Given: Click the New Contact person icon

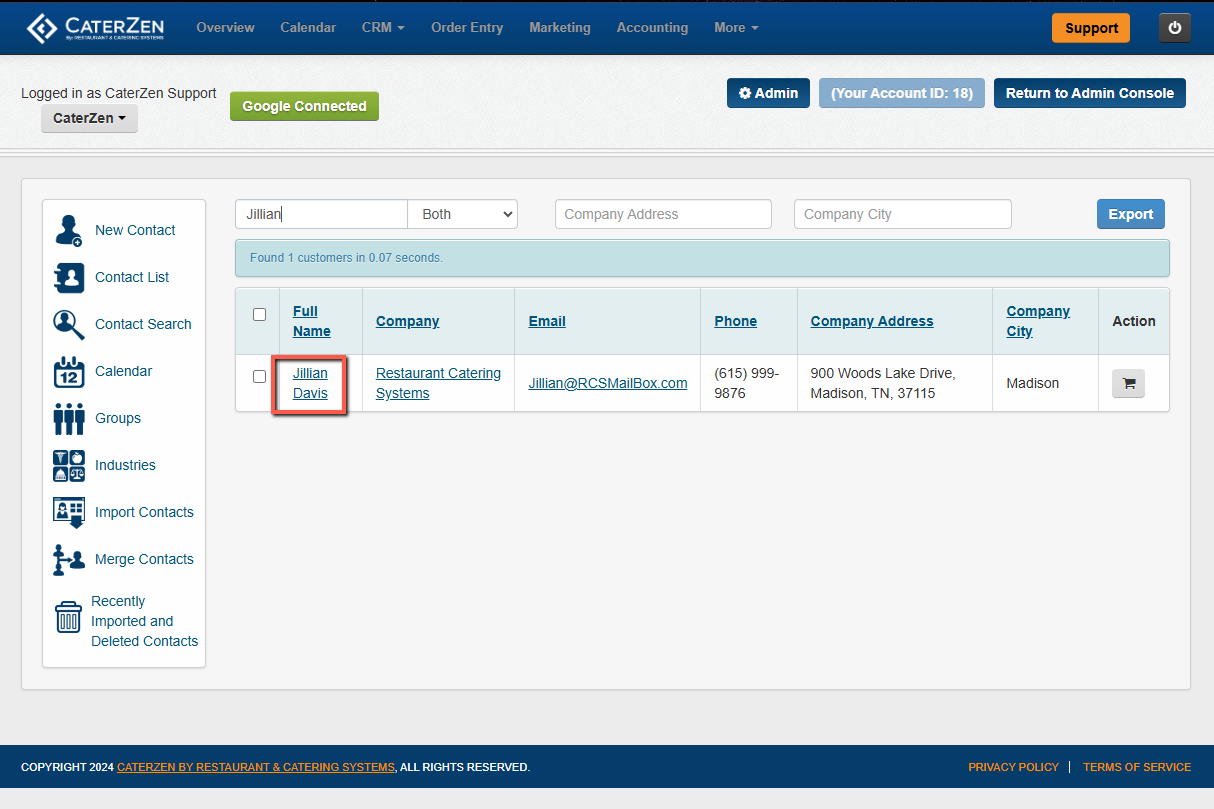Looking at the screenshot, I should point(69,230).
